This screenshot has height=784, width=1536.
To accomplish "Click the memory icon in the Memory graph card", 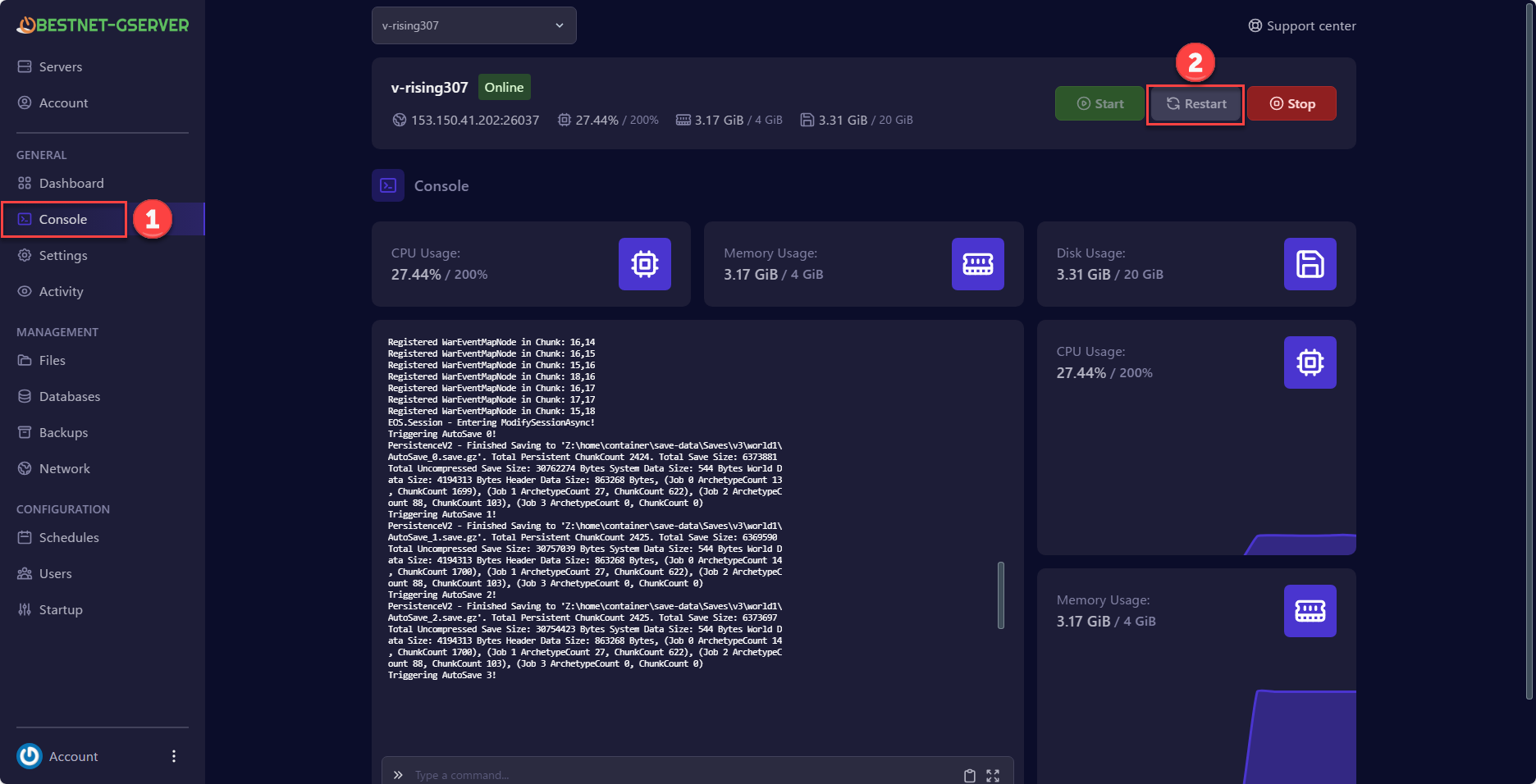I will pos(1310,611).
